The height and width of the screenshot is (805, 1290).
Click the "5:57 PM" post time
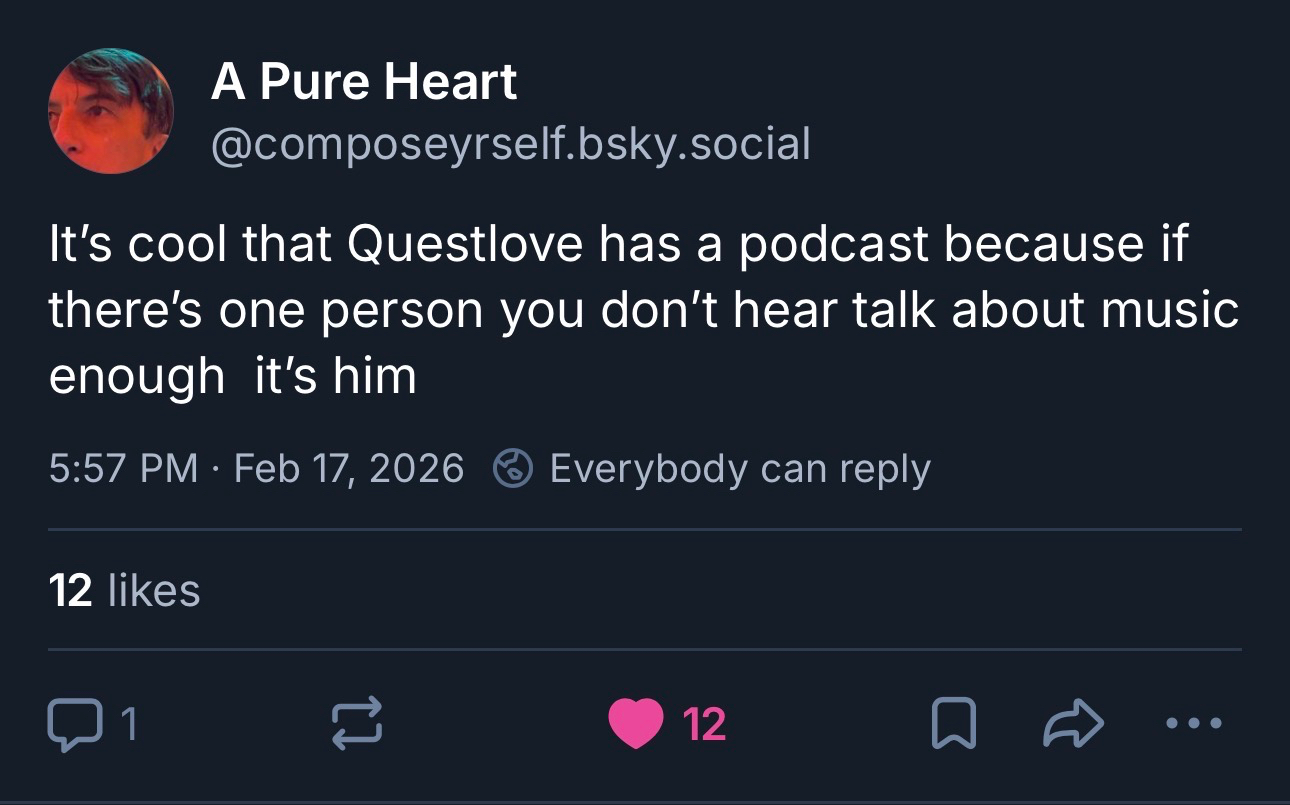point(123,468)
